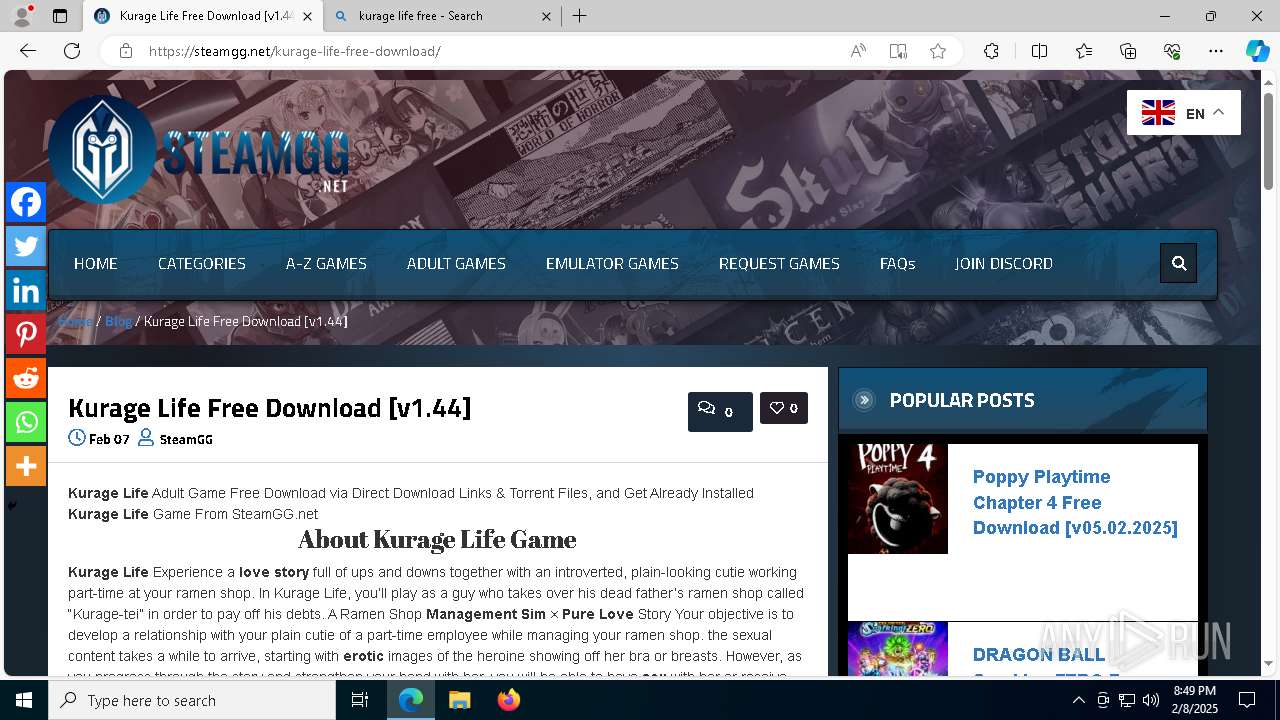
Task: Open volume control in tray
Action: click(x=1151, y=700)
